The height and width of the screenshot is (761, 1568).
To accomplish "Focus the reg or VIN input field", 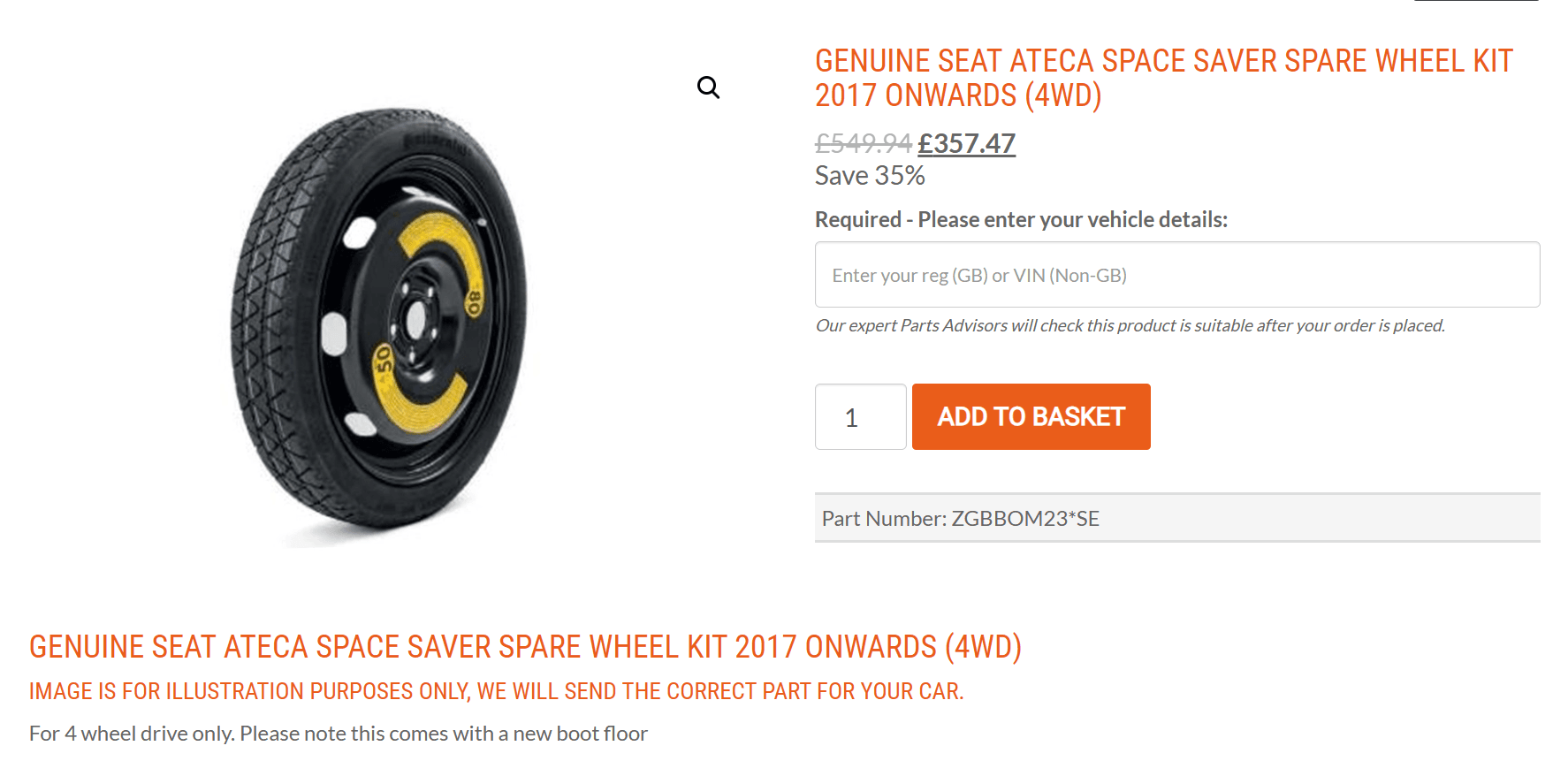I will [x=1176, y=275].
